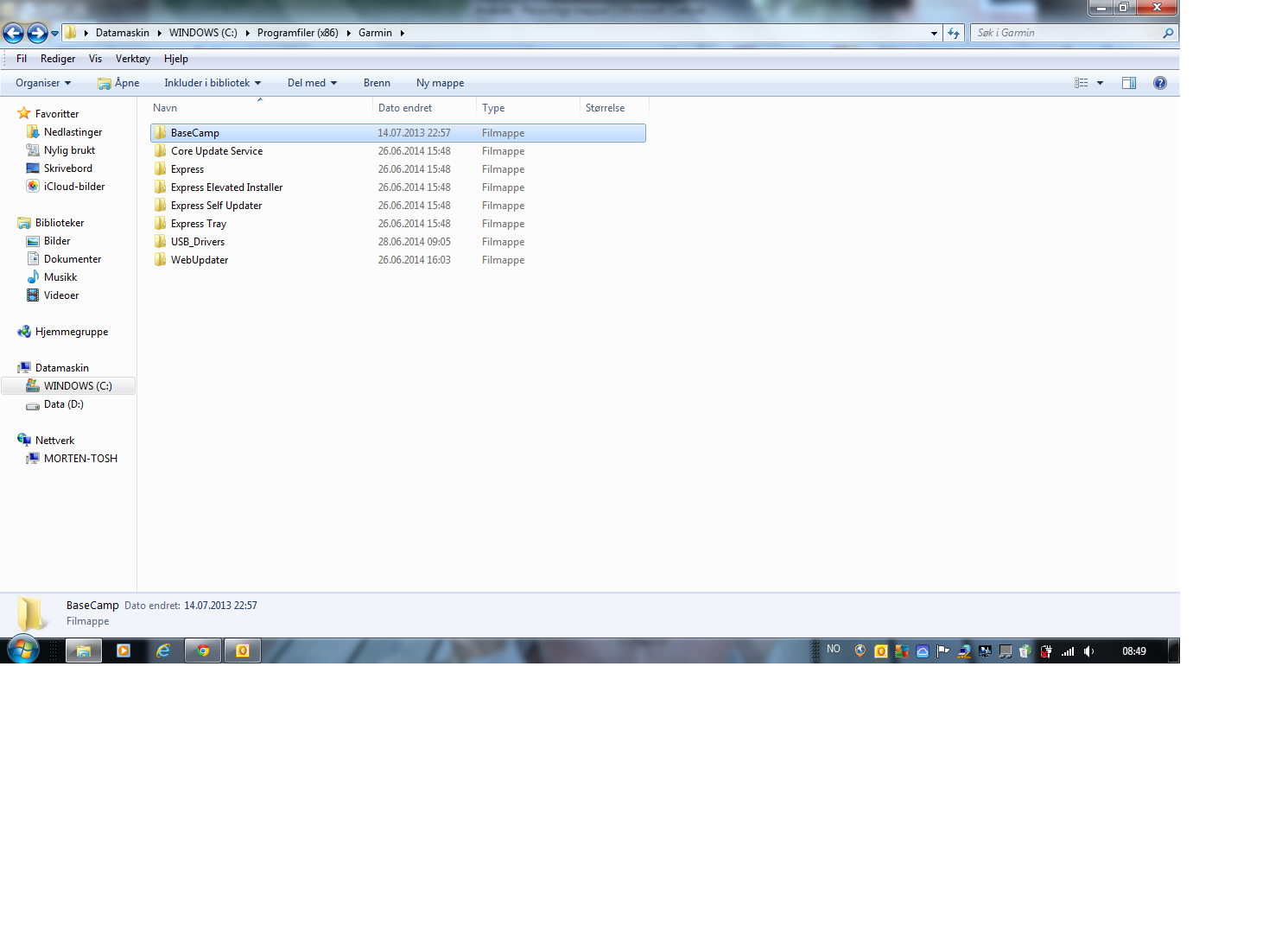1269x952 pixels.
Task: Go forward with the Forward arrow button
Action: pyautogui.click(x=37, y=33)
